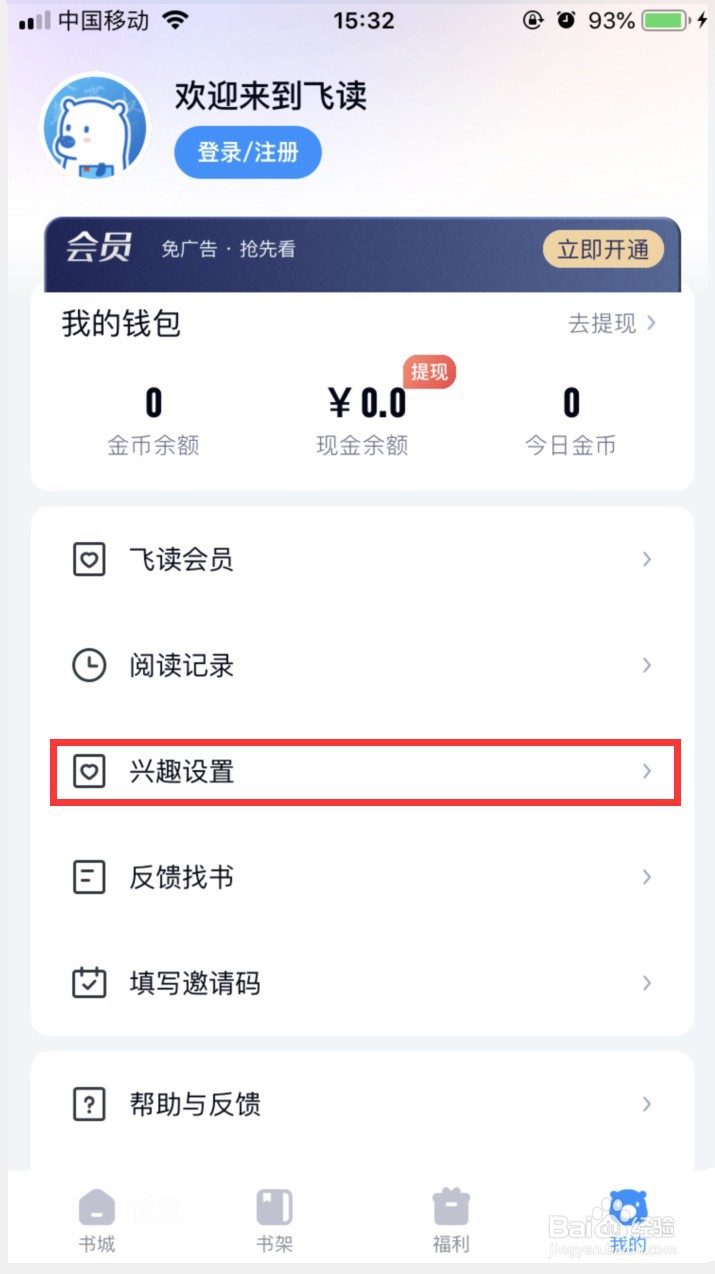The height and width of the screenshot is (1274, 715).
Task: Tap the red 提现 badge
Action: [x=429, y=372]
